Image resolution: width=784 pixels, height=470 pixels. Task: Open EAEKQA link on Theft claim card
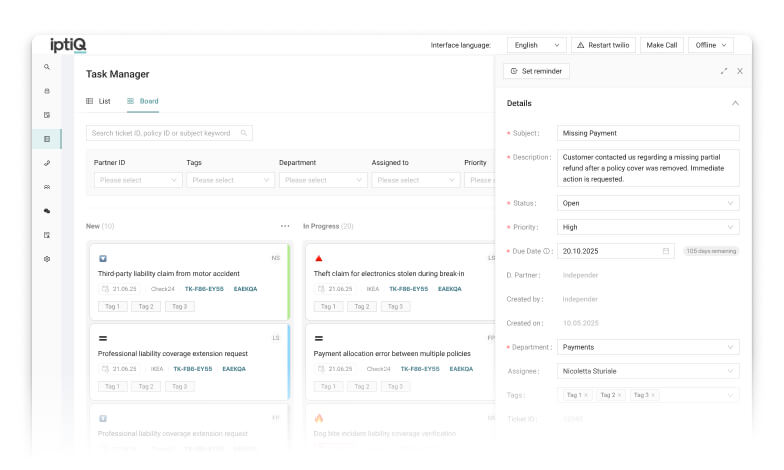coord(450,289)
